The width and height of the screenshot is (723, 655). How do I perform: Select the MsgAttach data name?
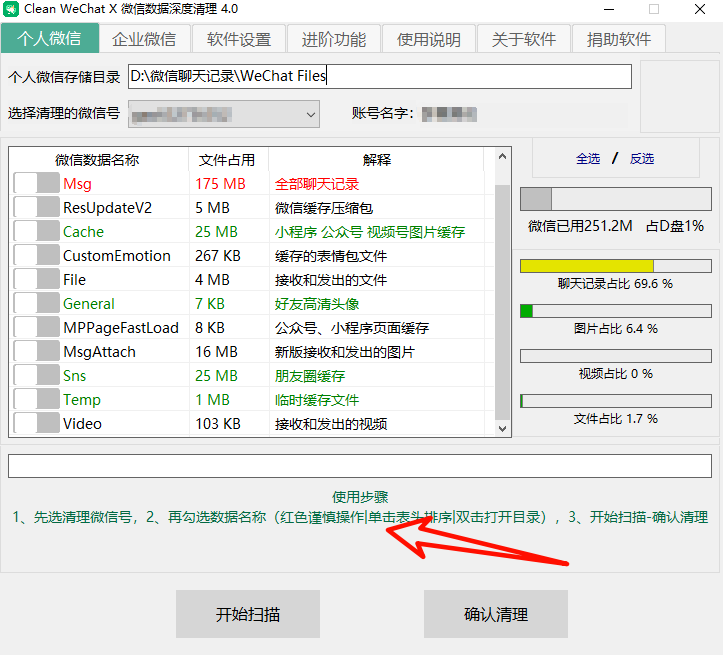pos(99,352)
